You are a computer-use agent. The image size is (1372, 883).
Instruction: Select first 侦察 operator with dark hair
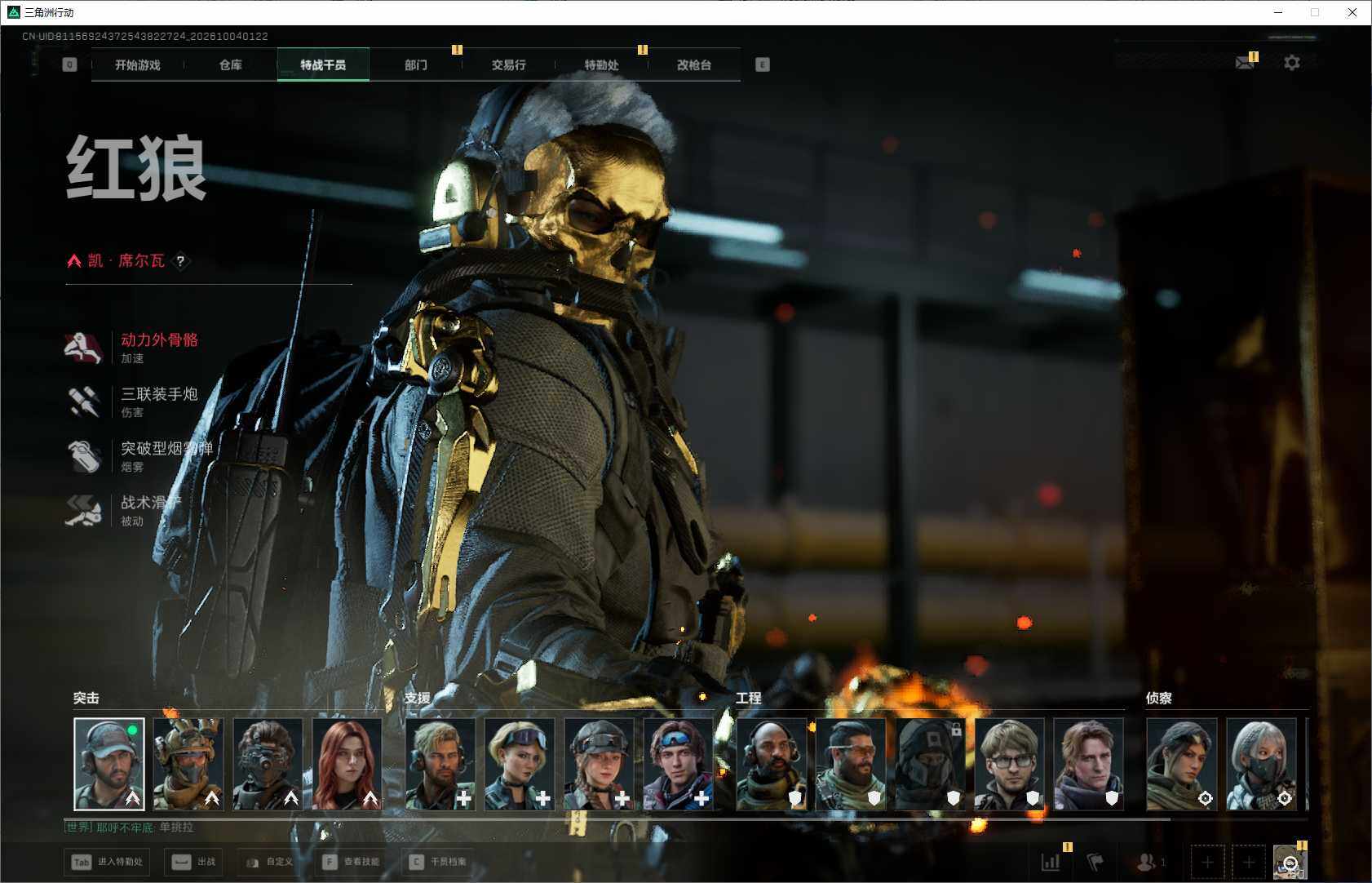(x=1182, y=764)
